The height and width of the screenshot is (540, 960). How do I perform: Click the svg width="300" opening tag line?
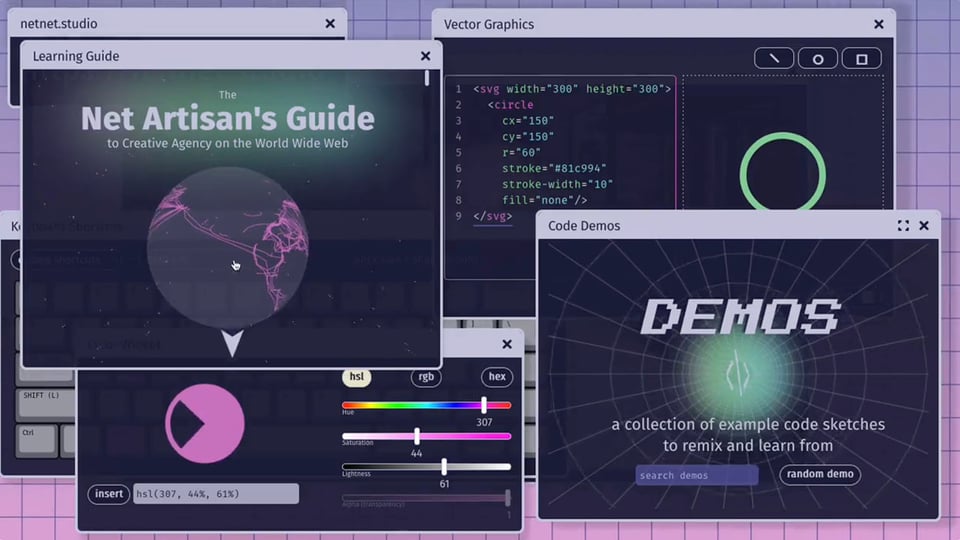(572, 89)
